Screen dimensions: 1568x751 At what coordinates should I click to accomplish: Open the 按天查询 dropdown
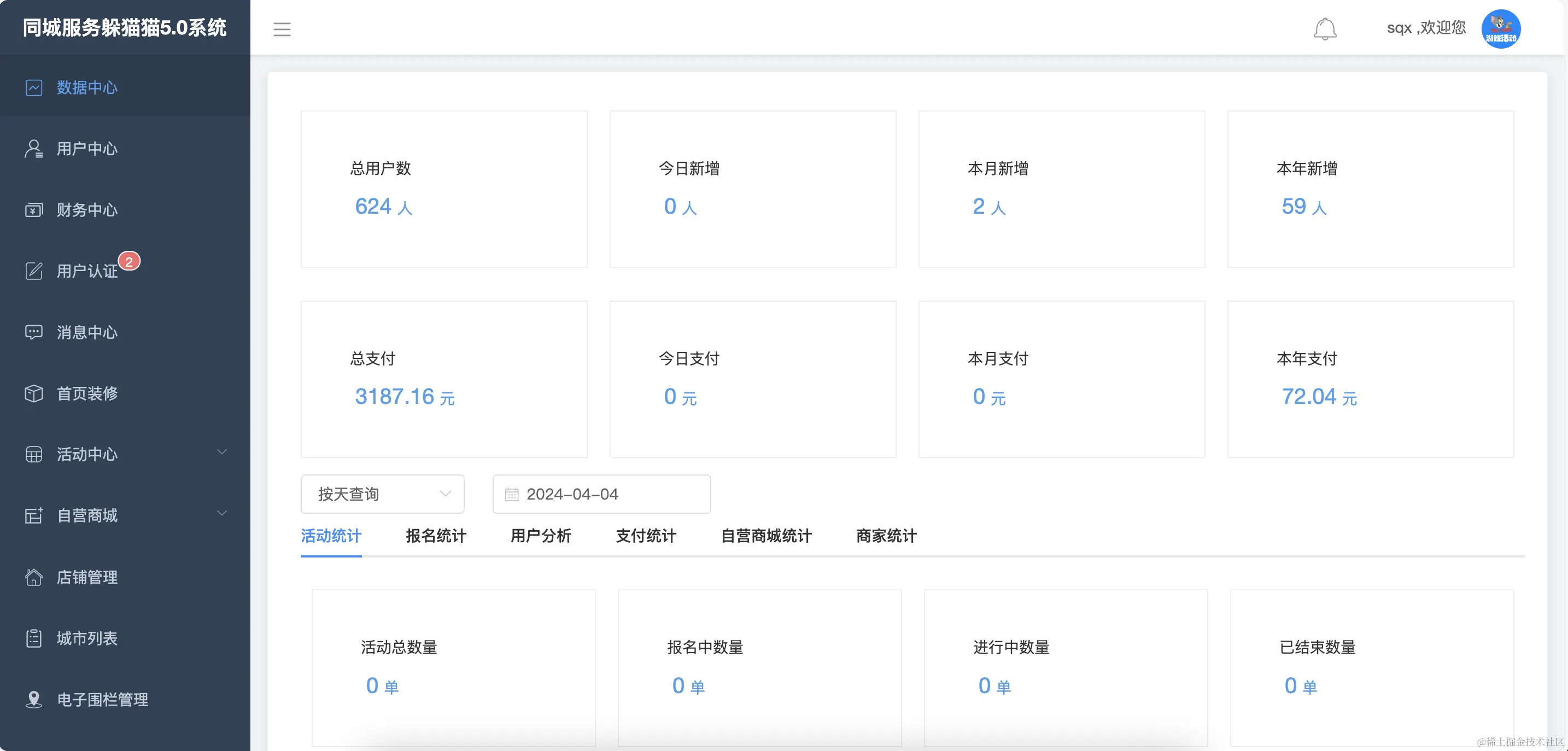(x=382, y=494)
